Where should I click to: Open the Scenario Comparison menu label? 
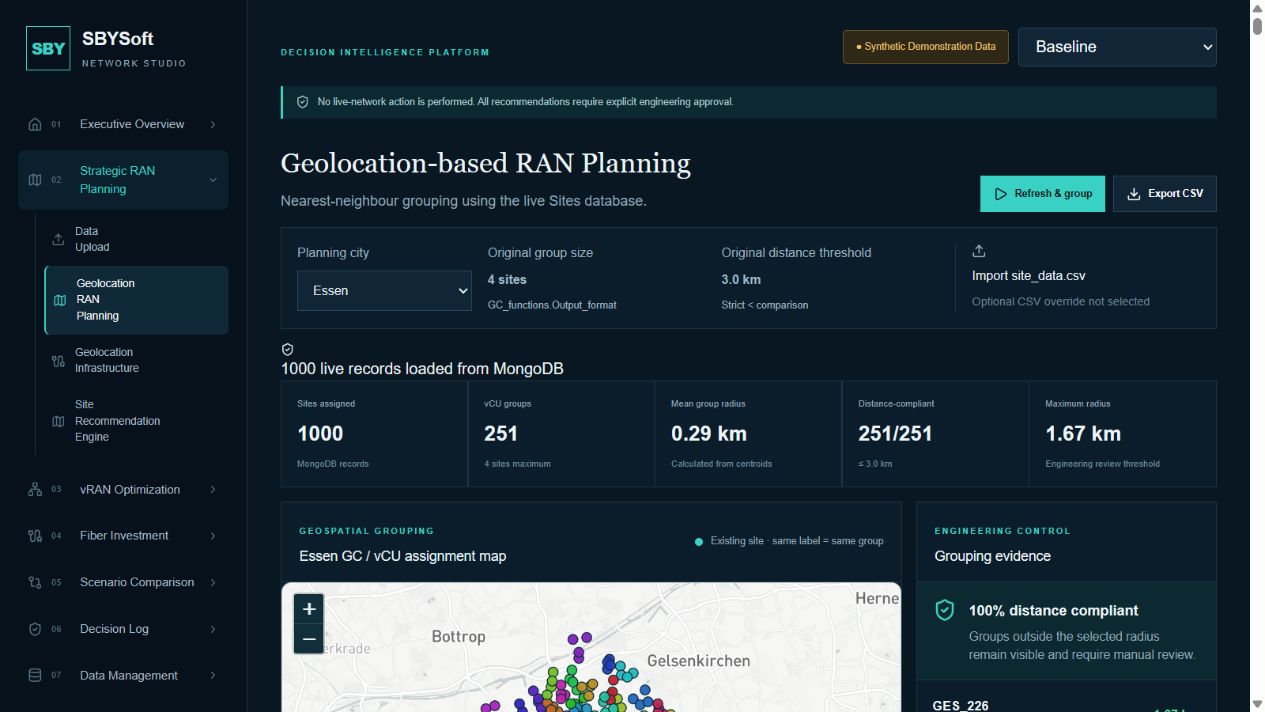[137, 582]
